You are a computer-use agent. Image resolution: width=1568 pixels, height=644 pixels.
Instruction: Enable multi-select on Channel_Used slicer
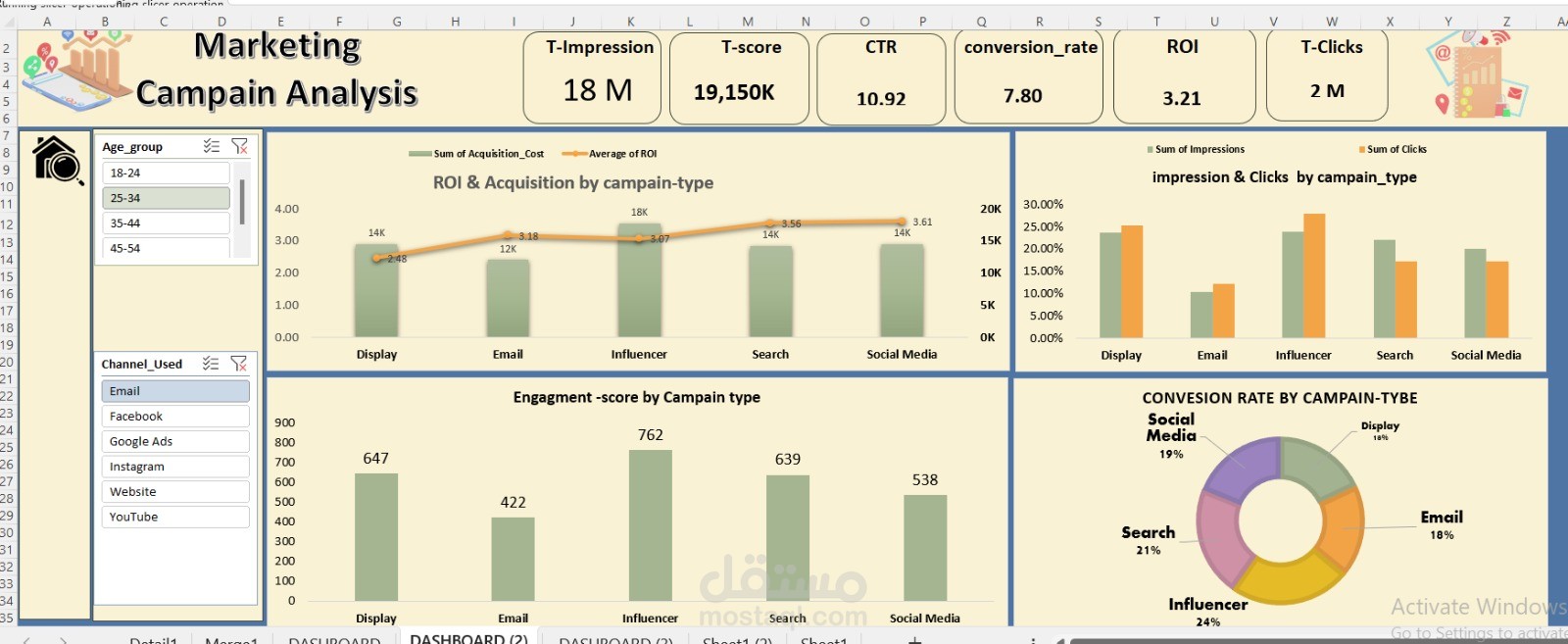coord(211,364)
